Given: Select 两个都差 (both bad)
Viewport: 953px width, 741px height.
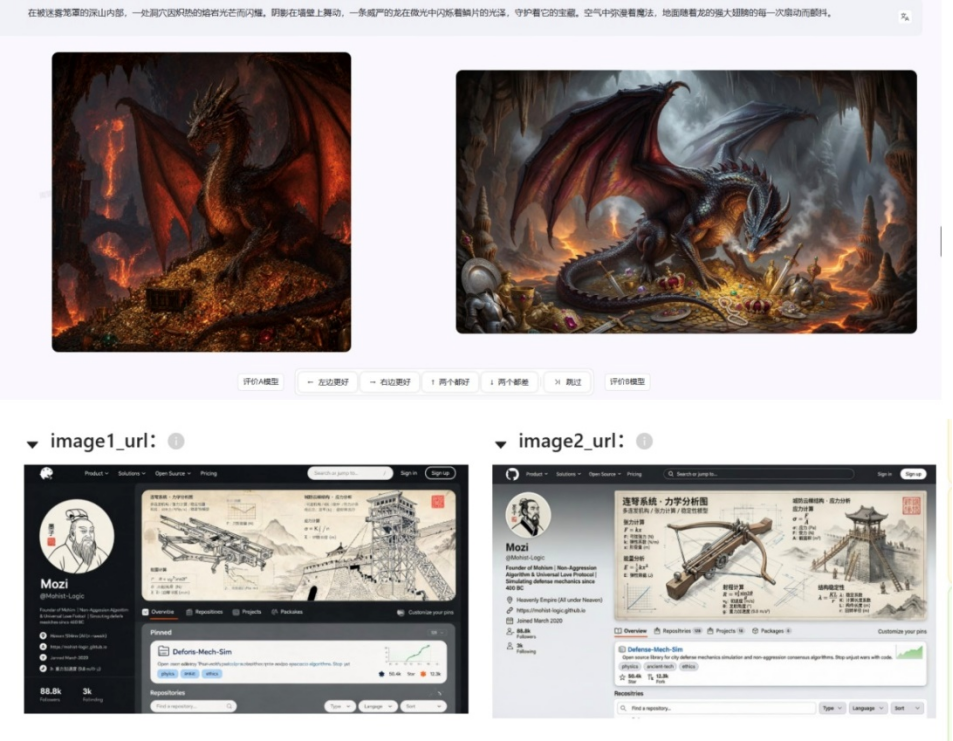Looking at the screenshot, I should point(509,382).
